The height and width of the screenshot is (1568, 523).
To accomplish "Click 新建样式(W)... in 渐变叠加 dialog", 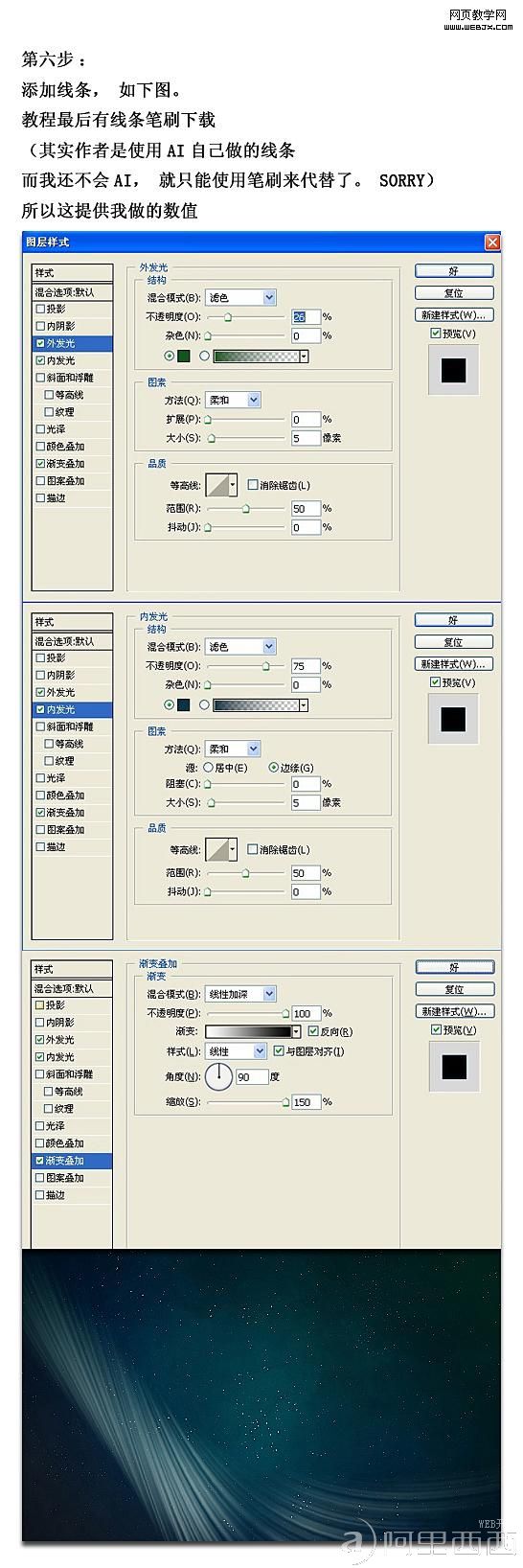I will pos(454,1011).
